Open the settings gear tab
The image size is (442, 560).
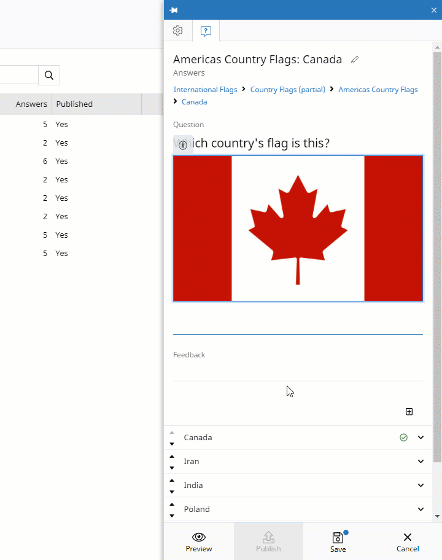178,31
